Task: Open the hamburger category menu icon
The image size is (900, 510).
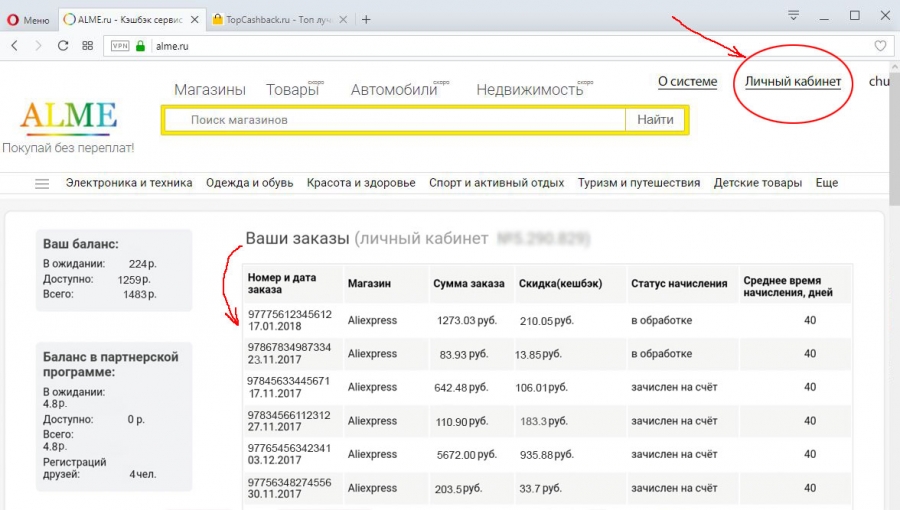Action: pyautogui.click(x=42, y=184)
